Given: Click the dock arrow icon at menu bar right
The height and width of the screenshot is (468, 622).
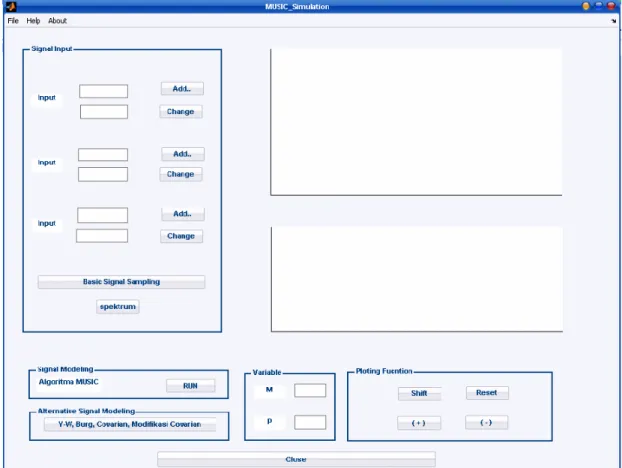Looking at the screenshot, I should click(x=614, y=21).
